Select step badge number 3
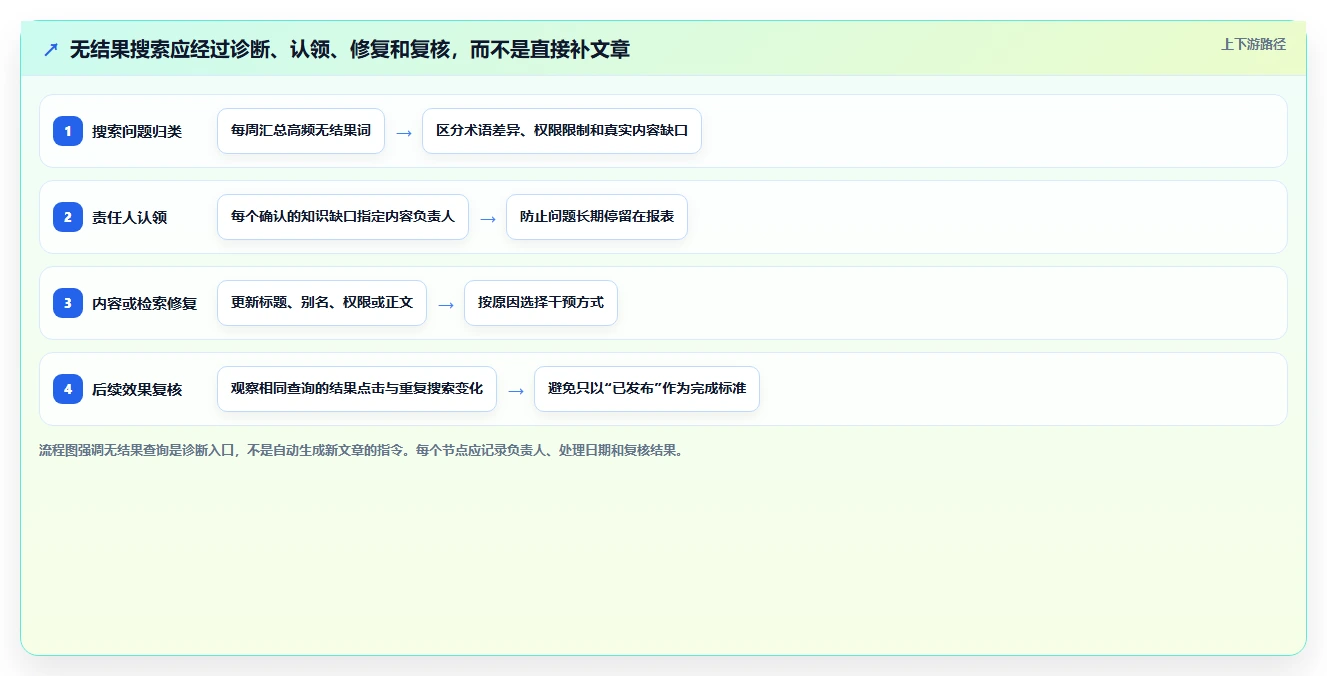Screen dimensions: 1327x676 68,303
